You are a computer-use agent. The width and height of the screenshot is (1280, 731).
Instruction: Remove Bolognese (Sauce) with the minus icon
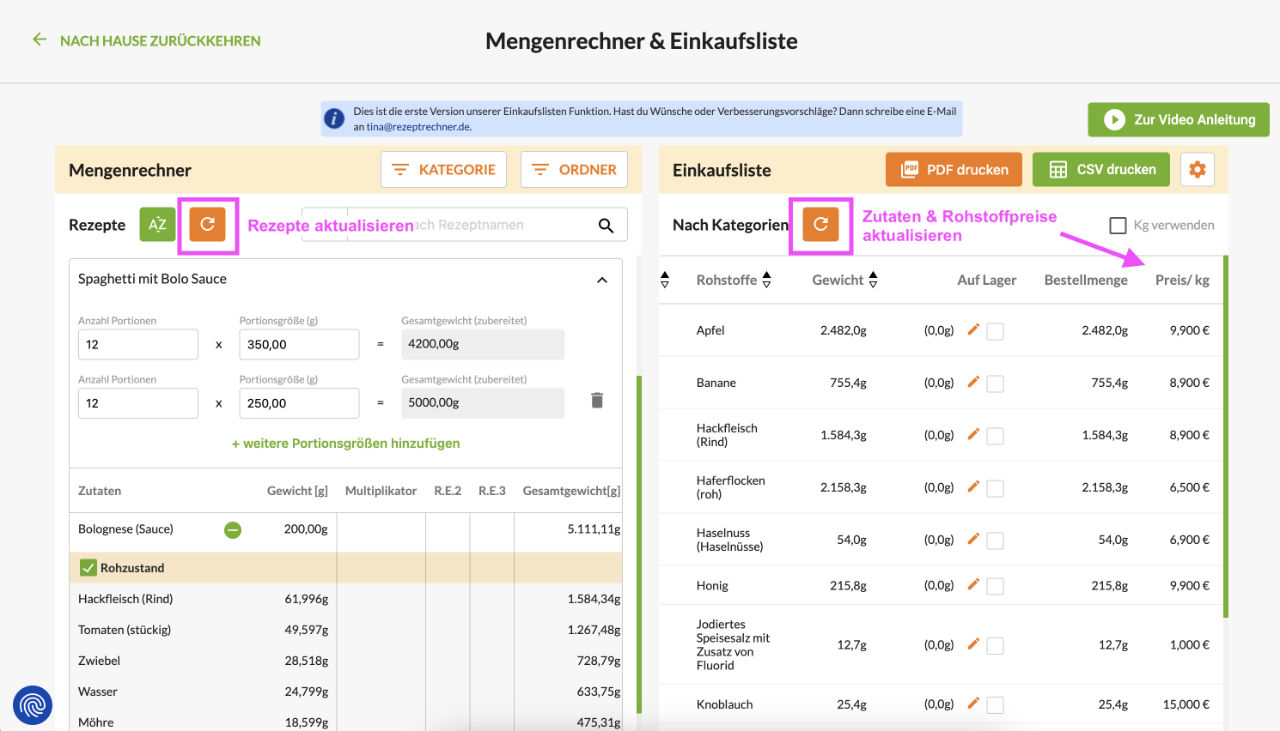[232, 529]
